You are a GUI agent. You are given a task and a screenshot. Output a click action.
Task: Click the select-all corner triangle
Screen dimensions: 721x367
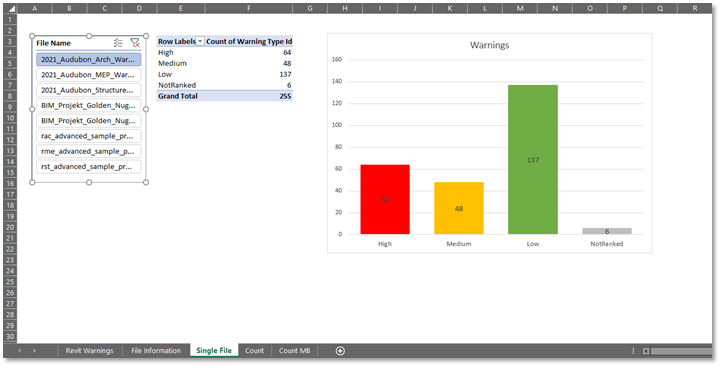tap(10, 8)
